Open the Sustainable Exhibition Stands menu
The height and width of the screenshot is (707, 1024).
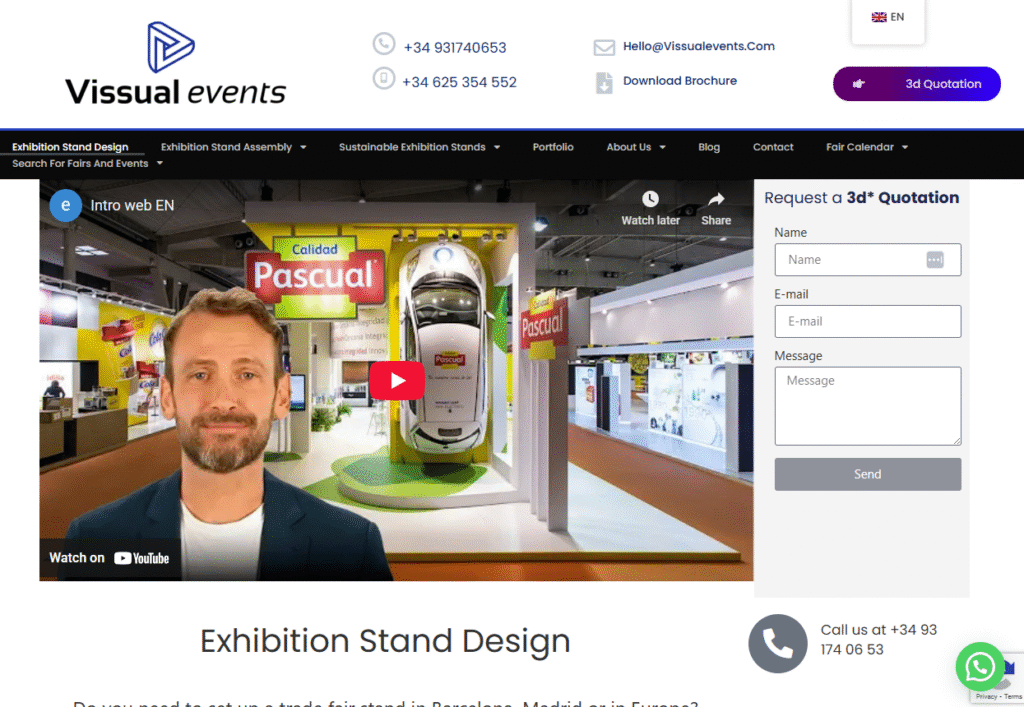click(x=412, y=147)
